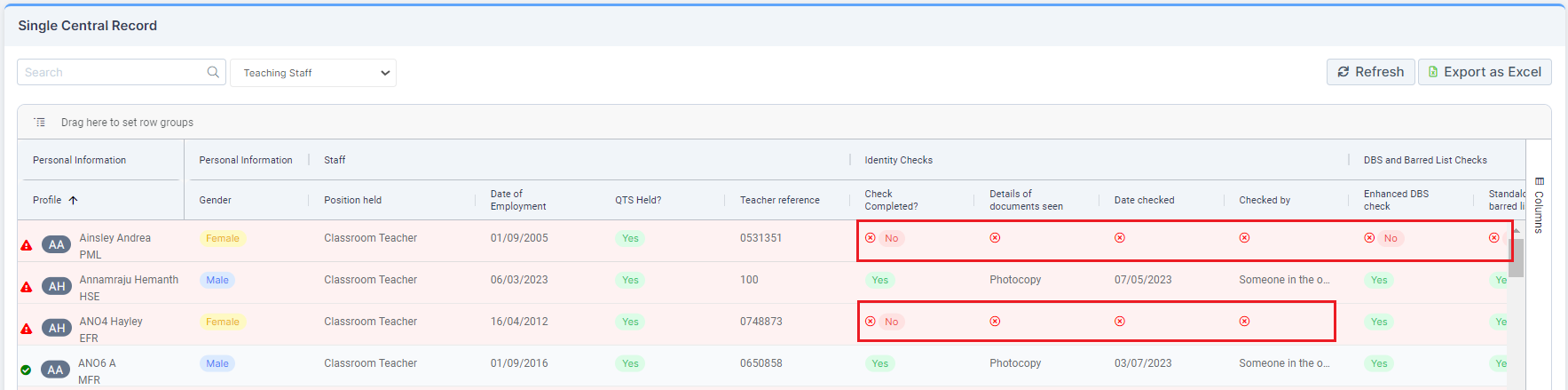Open Ainsley Andrea profile name

point(114,238)
